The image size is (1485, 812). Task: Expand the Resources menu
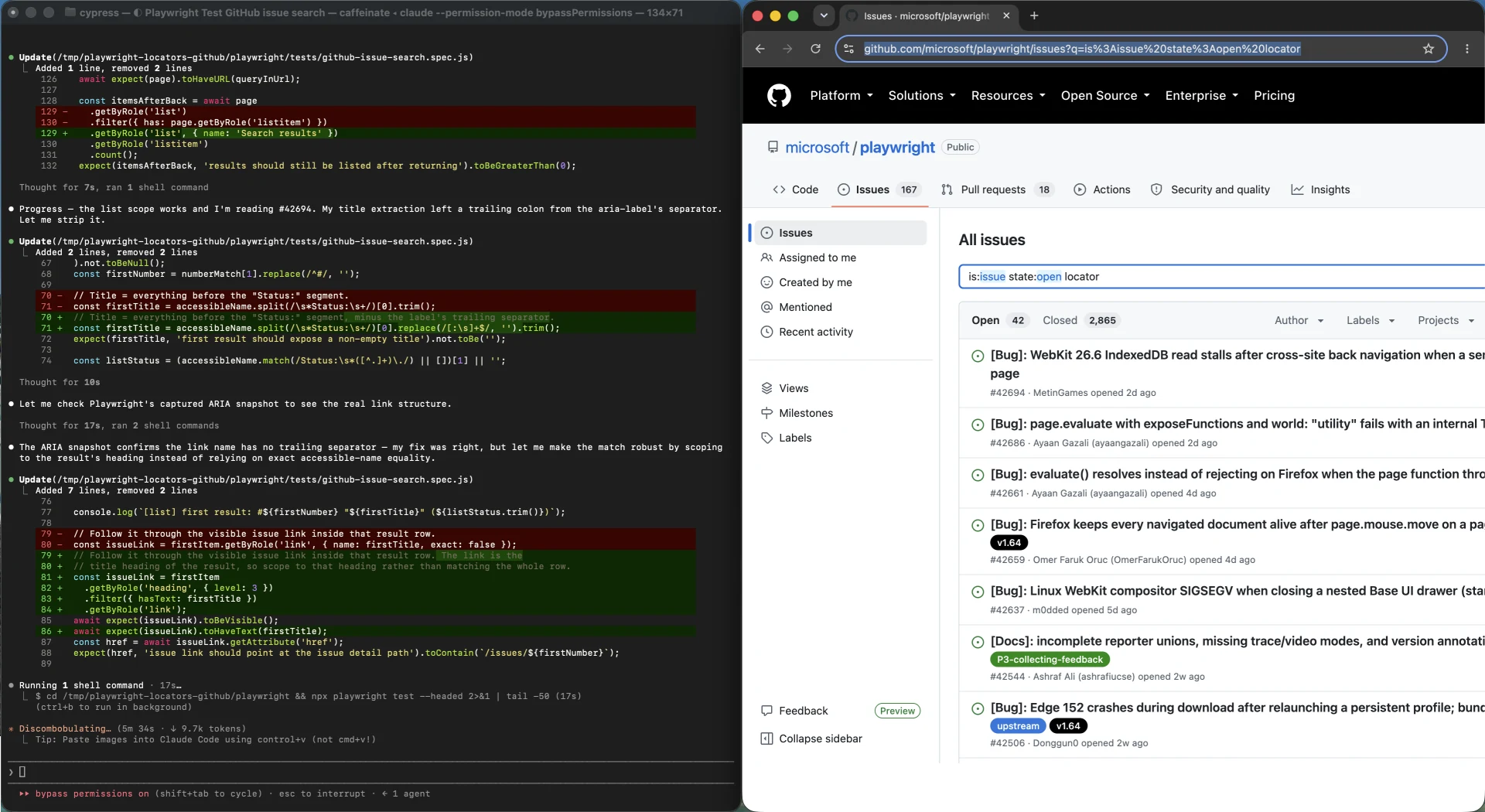pyautogui.click(x=1008, y=95)
